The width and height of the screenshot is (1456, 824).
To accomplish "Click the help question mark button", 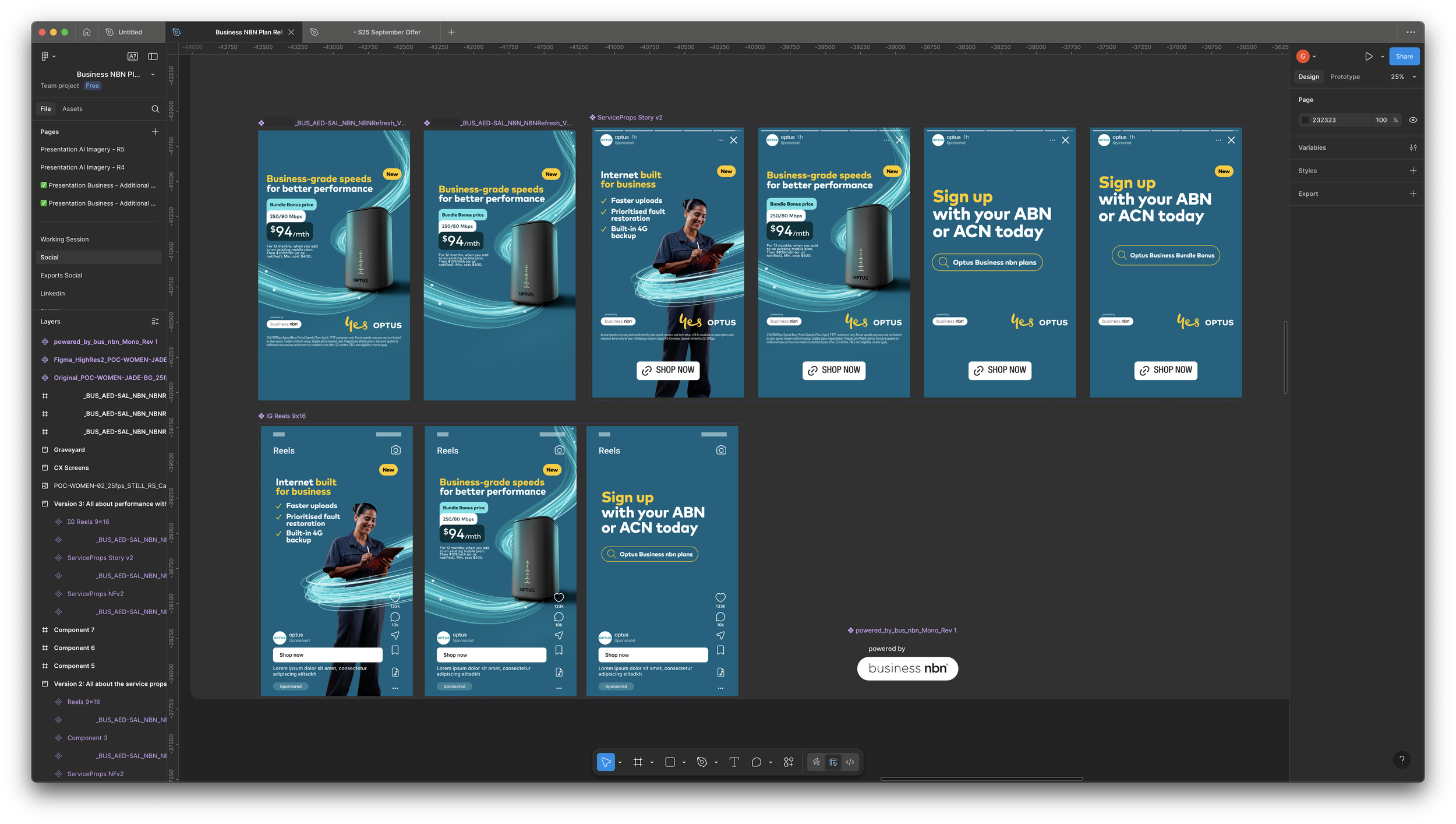I will pos(1402,760).
